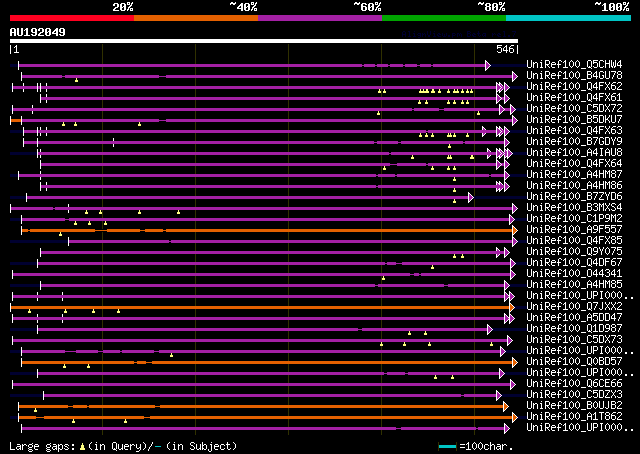The width and height of the screenshot is (640, 454).
Task: Open hit UniRef100_A1T862
Action: 574,417
